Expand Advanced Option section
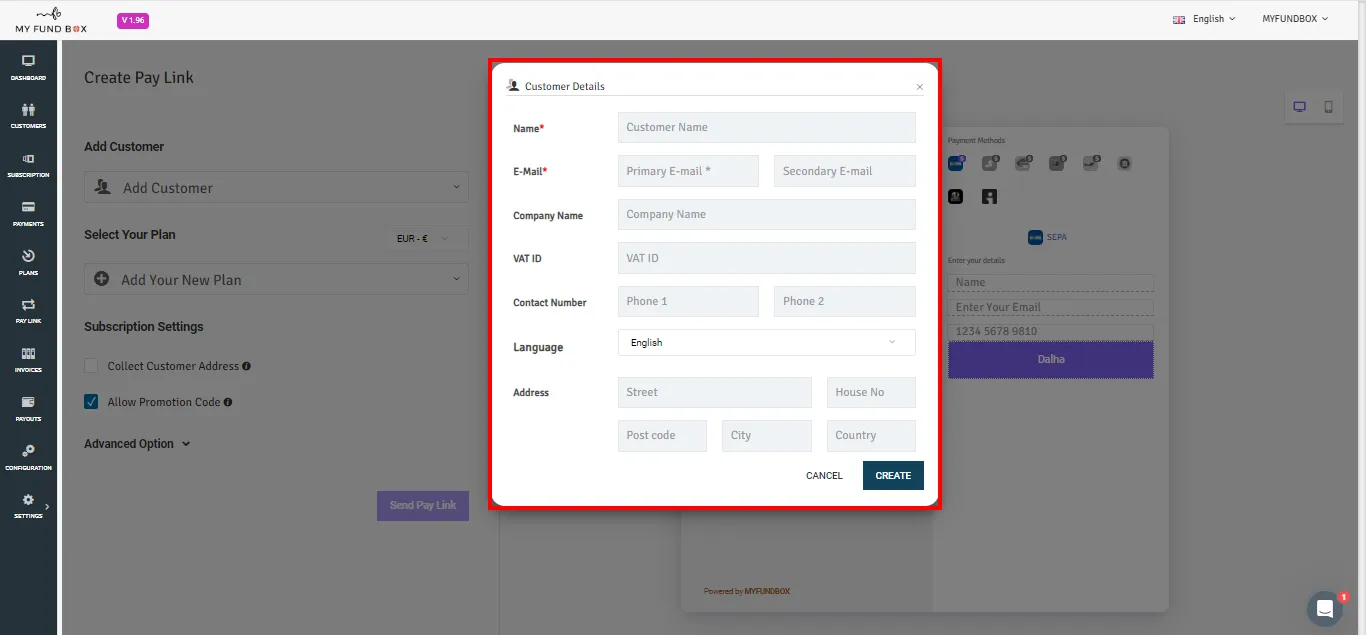1366x635 pixels. [x=137, y=444]
